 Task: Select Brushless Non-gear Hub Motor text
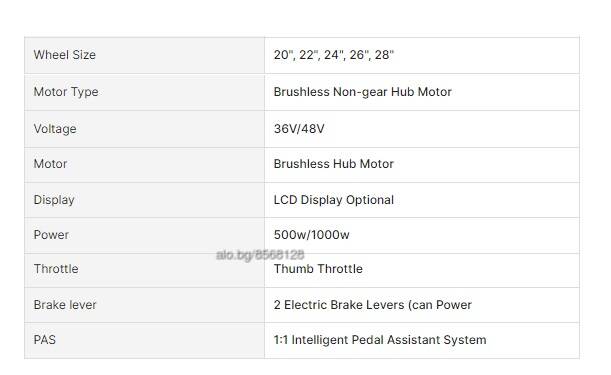tap(362, 92)
